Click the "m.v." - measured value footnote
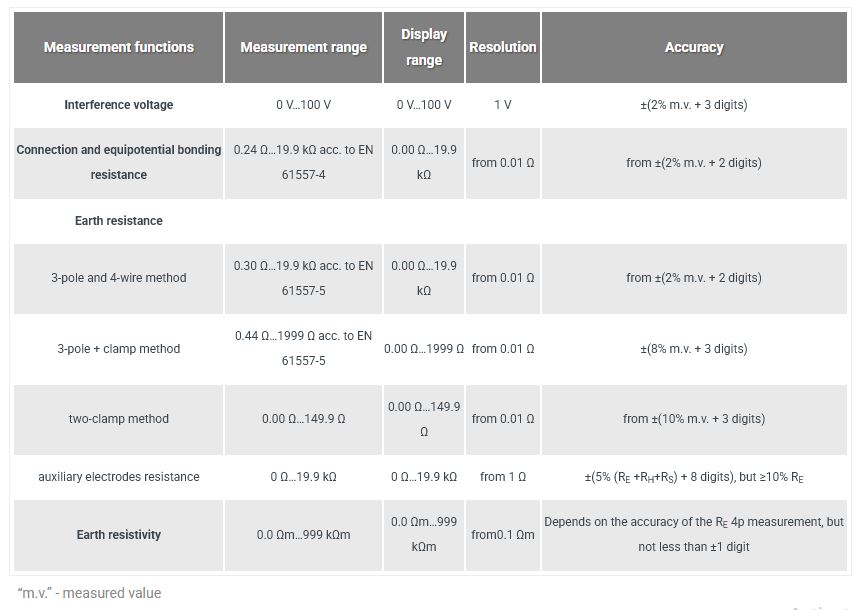The image size is (862, 610). click(x=89, y=593)
